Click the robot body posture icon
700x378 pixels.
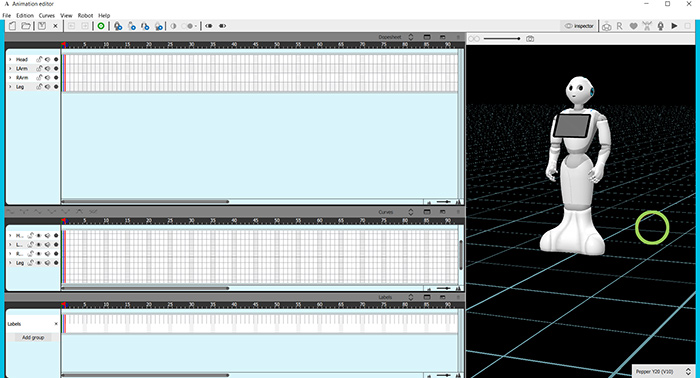[x=647, y=26]
